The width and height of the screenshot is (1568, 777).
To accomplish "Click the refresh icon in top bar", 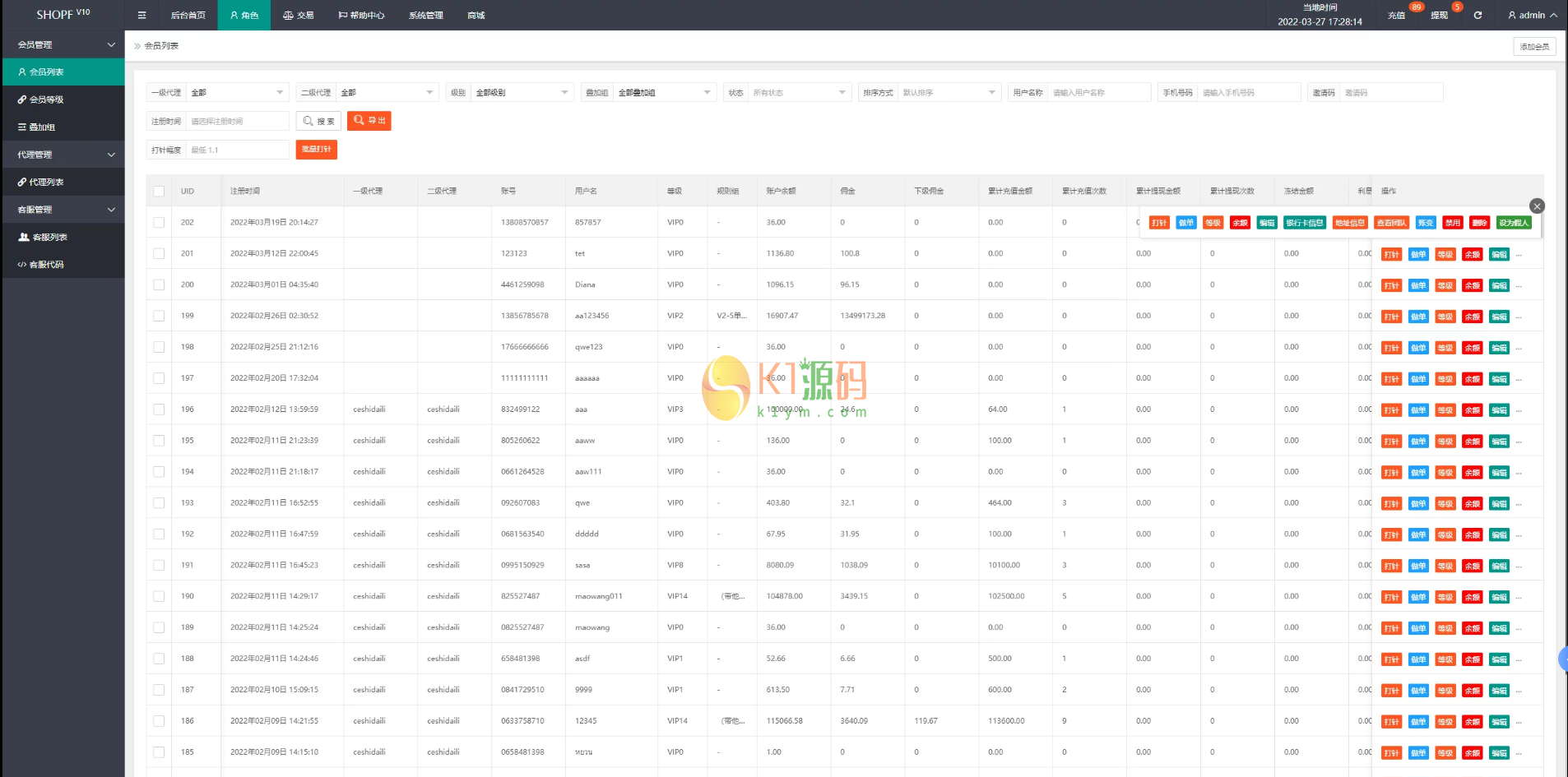I will (1478, 16).
